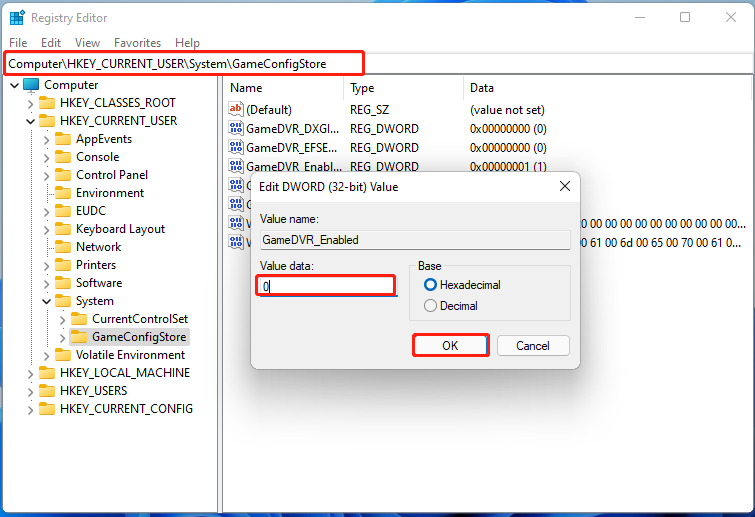The image size is (755, 517).
Task: Click the Environment folder icon
Action: 63,193
